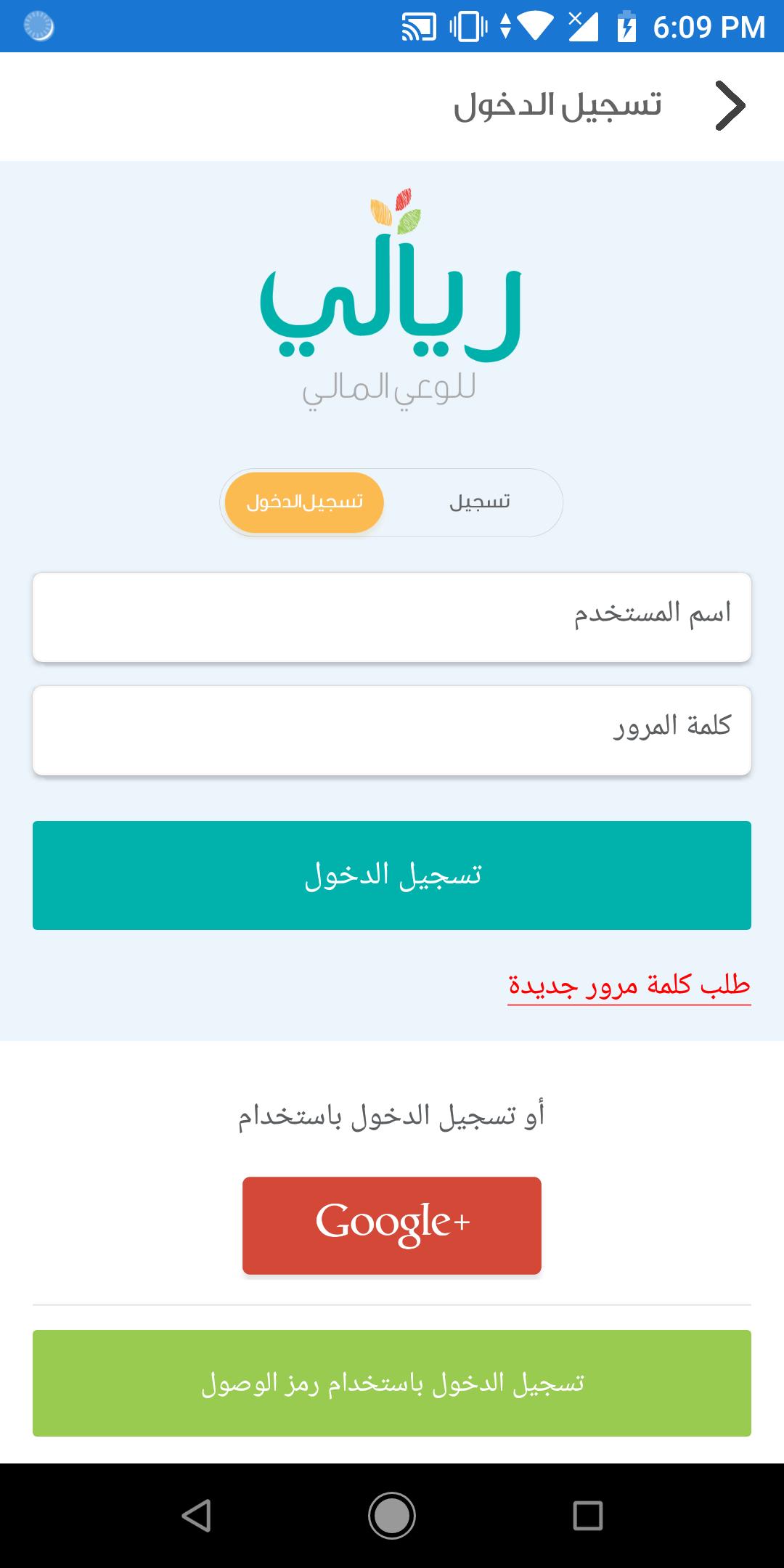
Task: Click the green access code login button
Action: tap(392, 1383)
